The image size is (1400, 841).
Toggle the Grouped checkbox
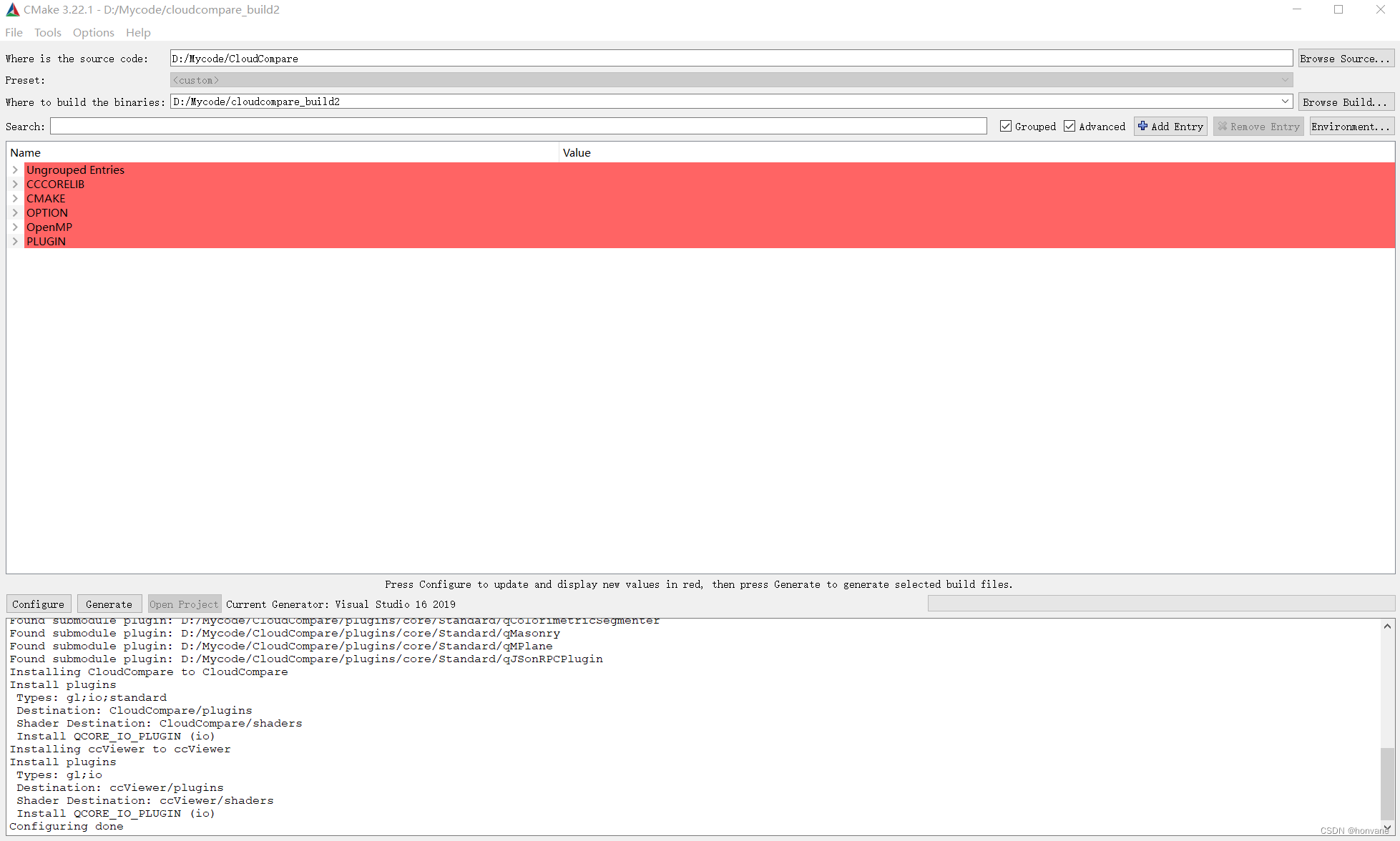[1006, 127]
